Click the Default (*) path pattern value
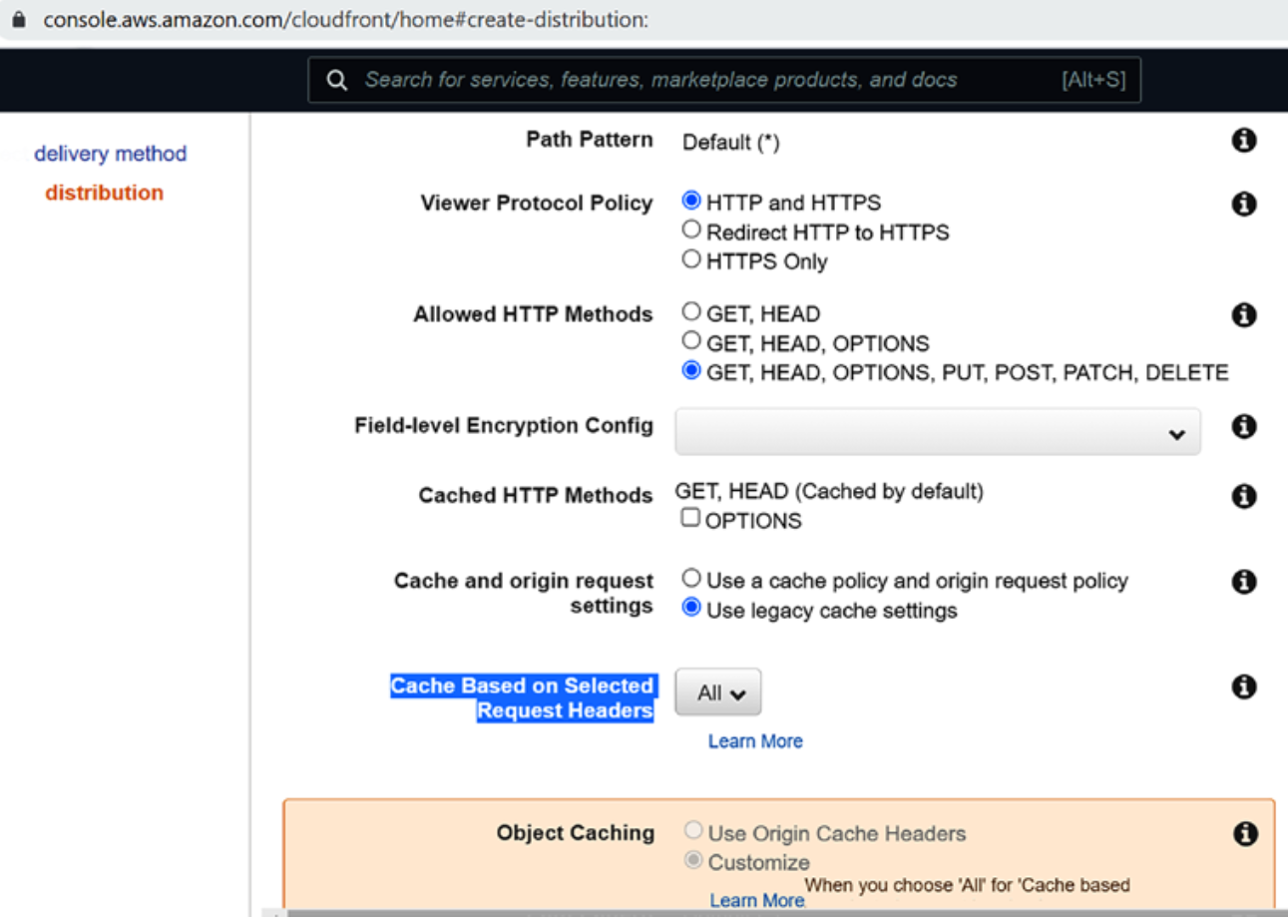 730,143
